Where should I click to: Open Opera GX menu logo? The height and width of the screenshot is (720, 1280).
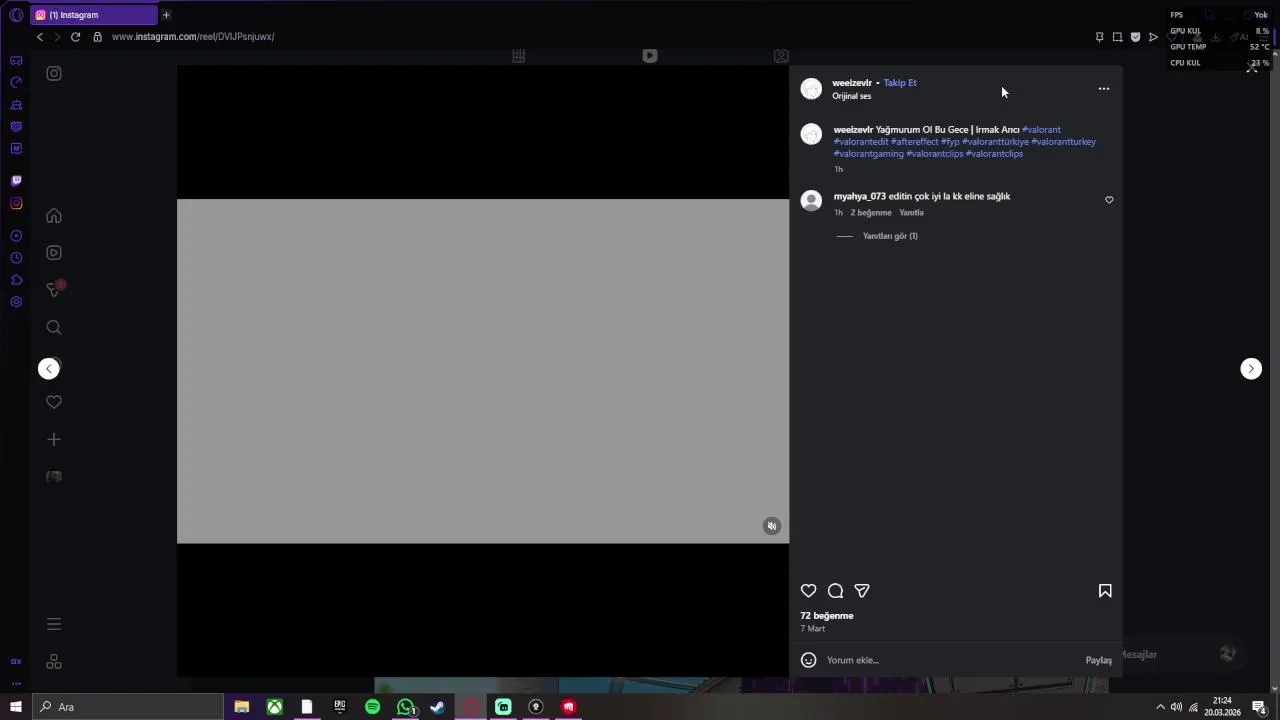click(x=16, y=15)
